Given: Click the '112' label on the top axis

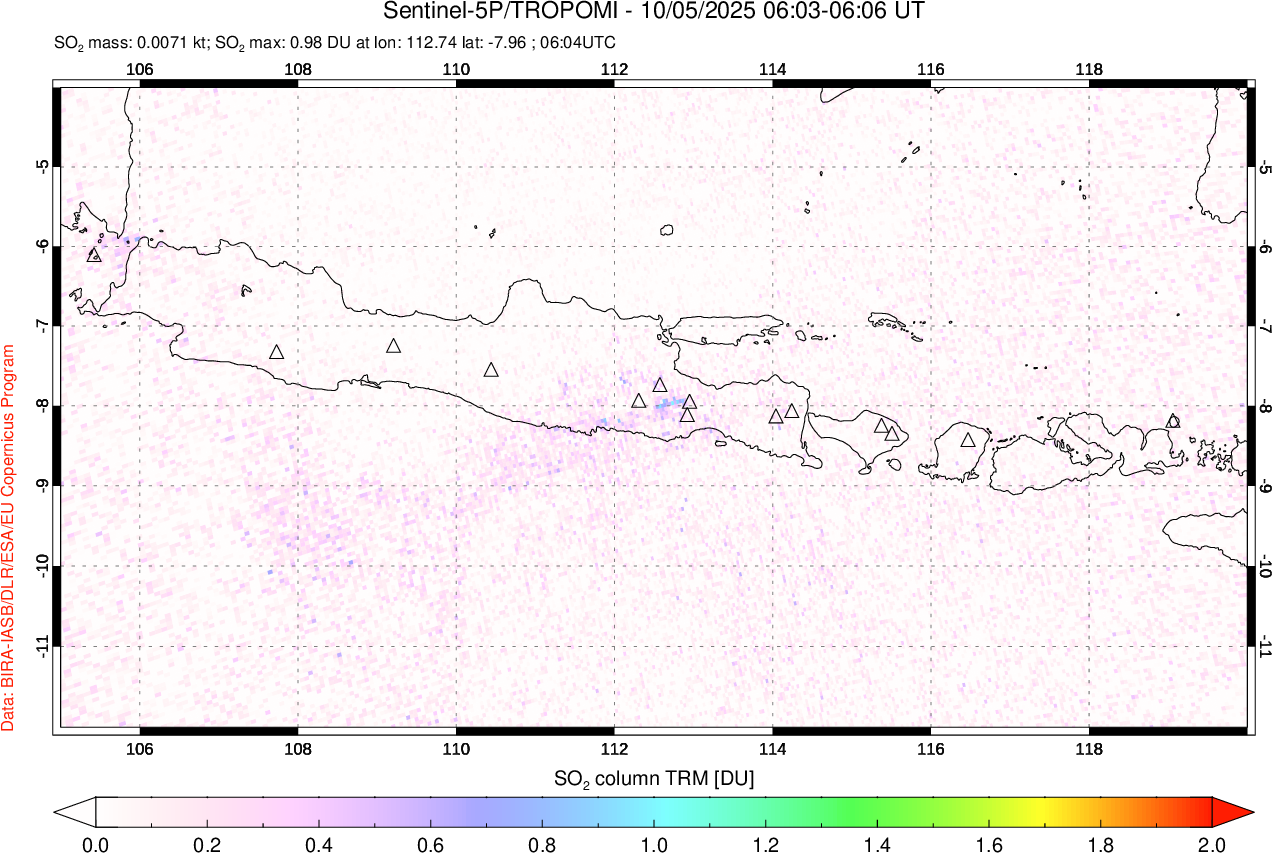Looking at the screenshot, I should point(614,69).
